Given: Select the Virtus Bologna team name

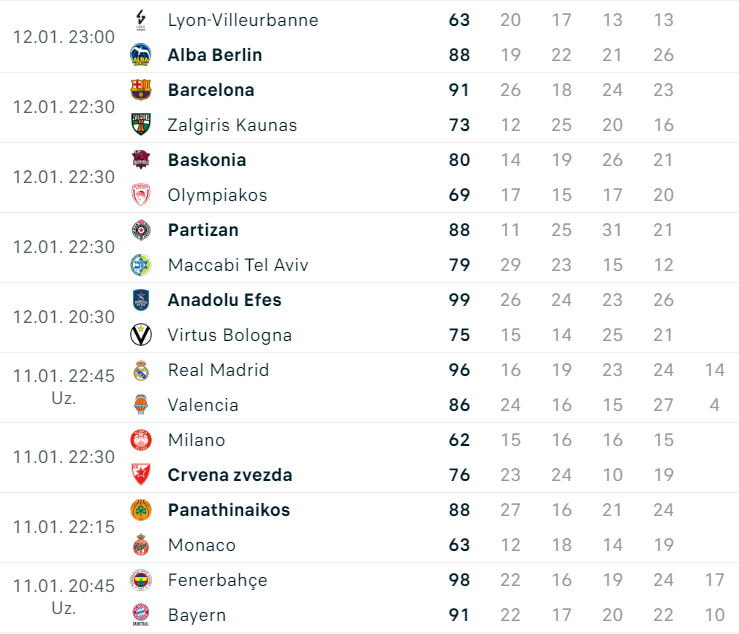Looking at the screenshot, I should (230, 335).
